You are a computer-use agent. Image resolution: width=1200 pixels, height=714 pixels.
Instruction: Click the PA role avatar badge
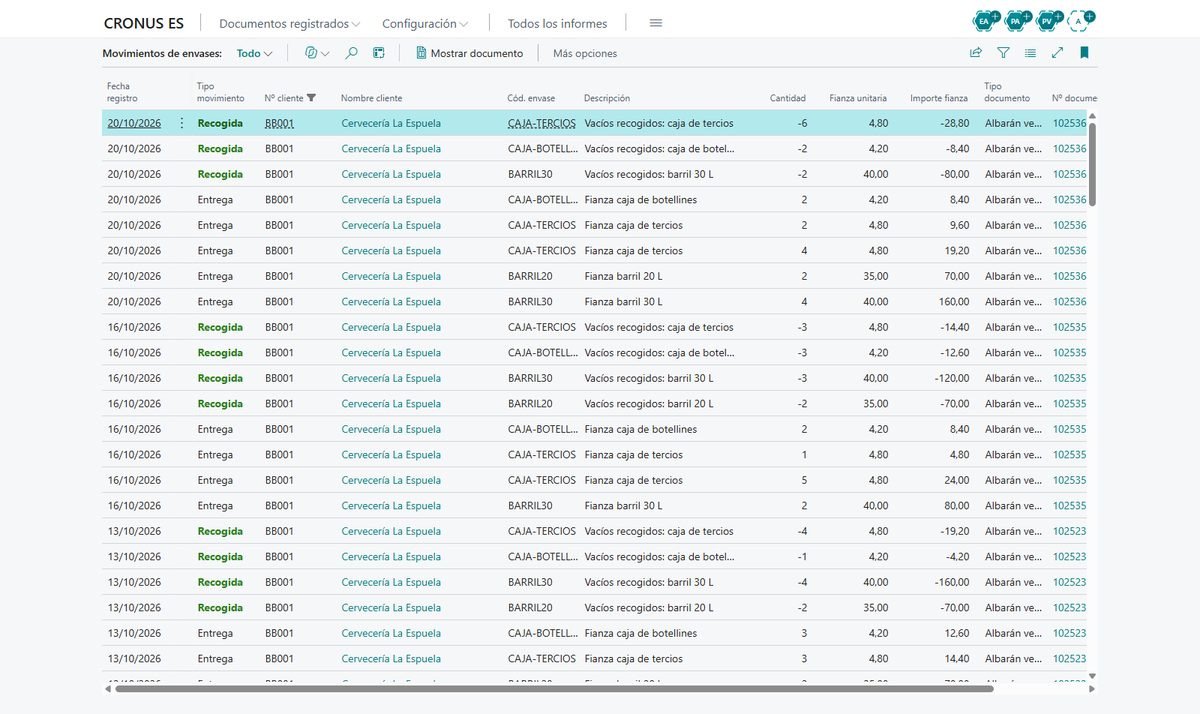tap(1017, 20)
